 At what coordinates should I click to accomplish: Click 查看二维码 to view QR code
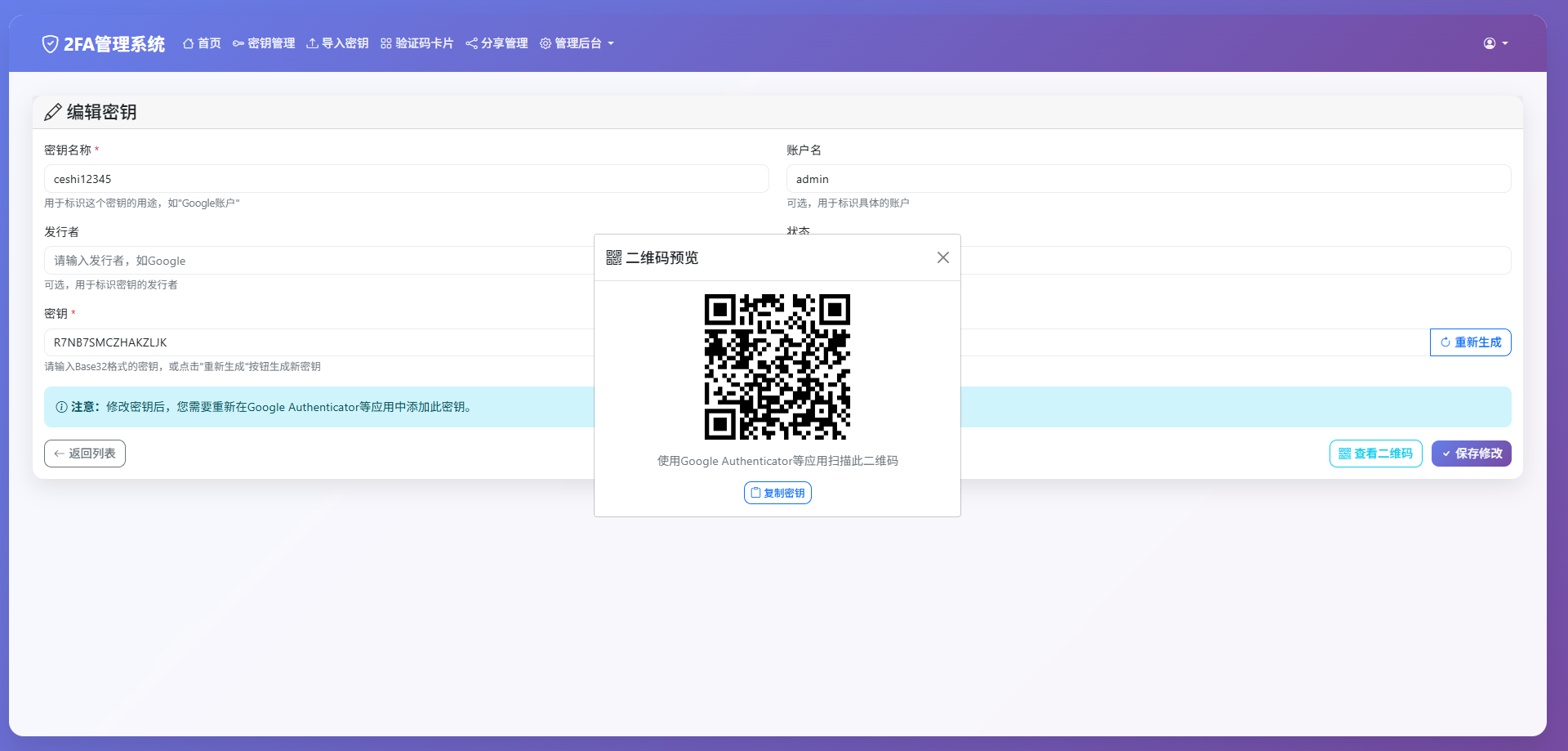pos(1375,454)
